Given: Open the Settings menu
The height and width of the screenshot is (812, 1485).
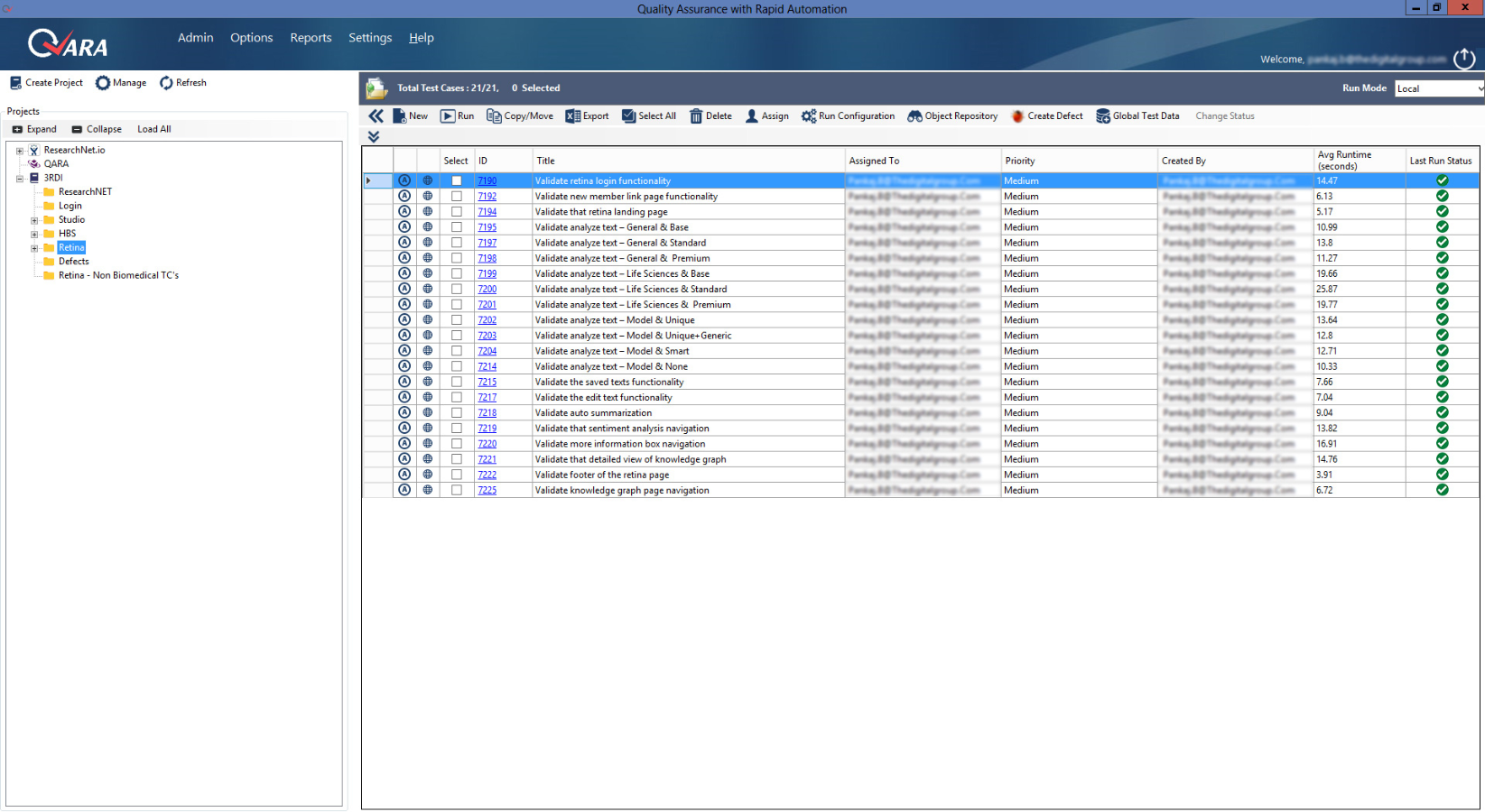Looking at the screenshot, I should click(x=370, y=38).
